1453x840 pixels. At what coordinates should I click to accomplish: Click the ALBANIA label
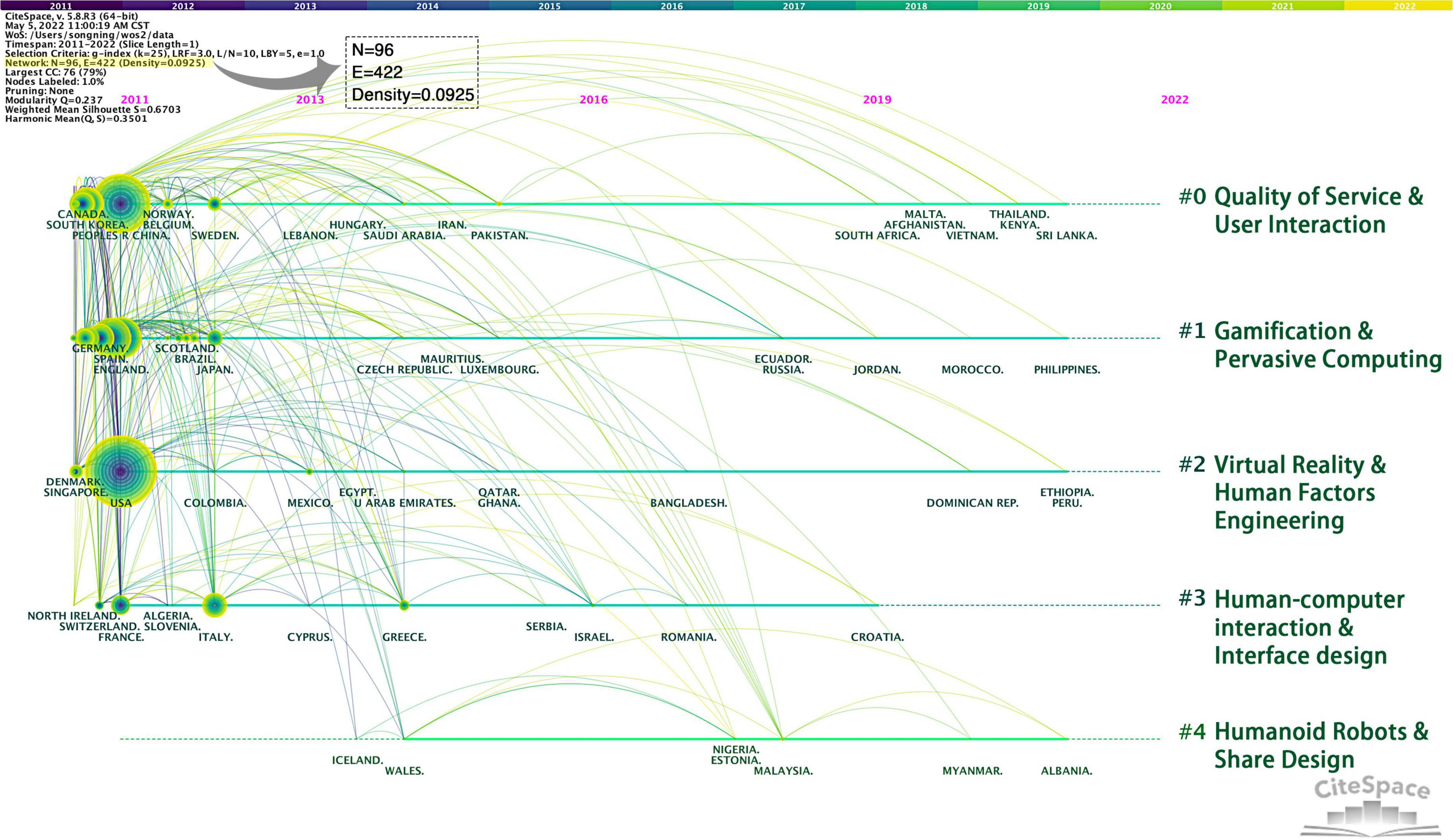(1066, 771)
